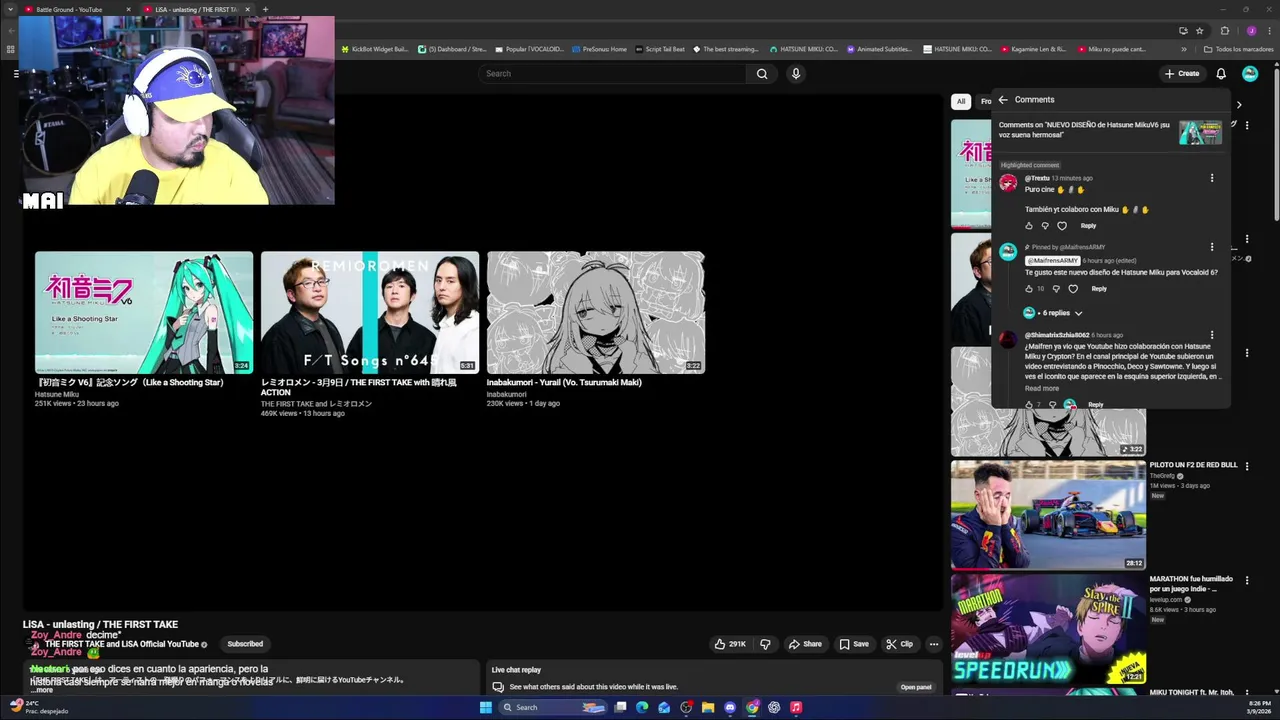1280x720 pixels.
Task: Open Todos los marcadores folder
Action: tap(1239, 49)
